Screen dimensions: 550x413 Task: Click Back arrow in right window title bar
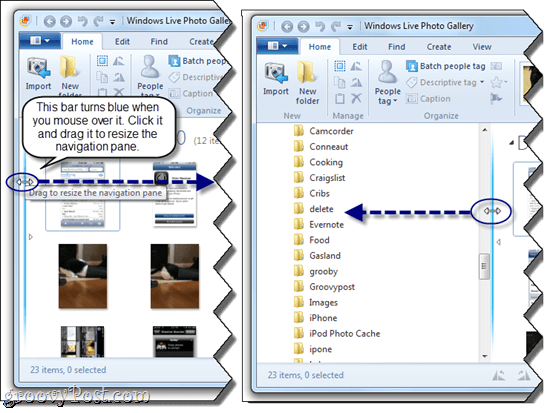tap(287, 26)
